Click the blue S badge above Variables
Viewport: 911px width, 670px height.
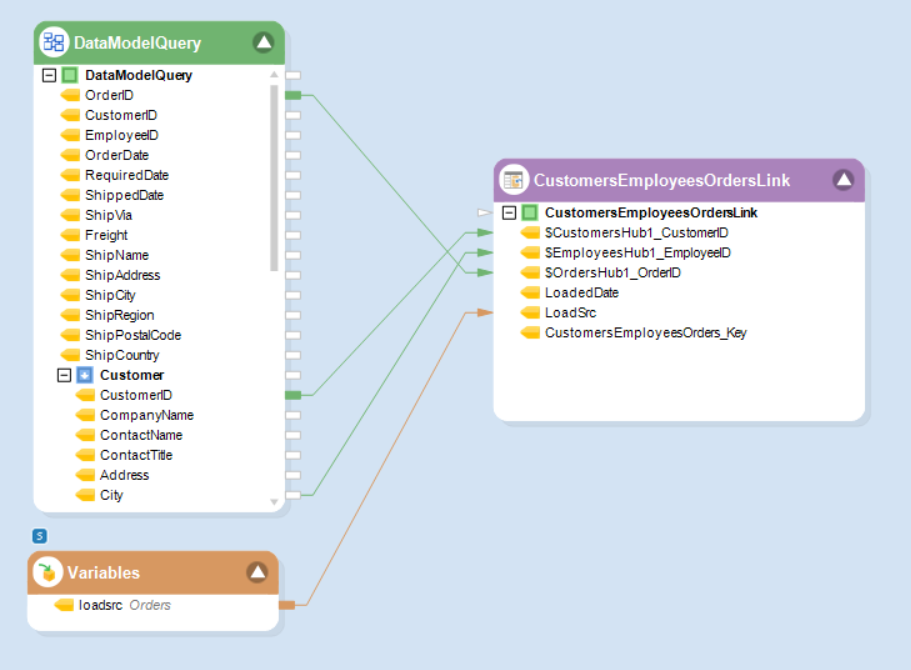coord(40,536)
